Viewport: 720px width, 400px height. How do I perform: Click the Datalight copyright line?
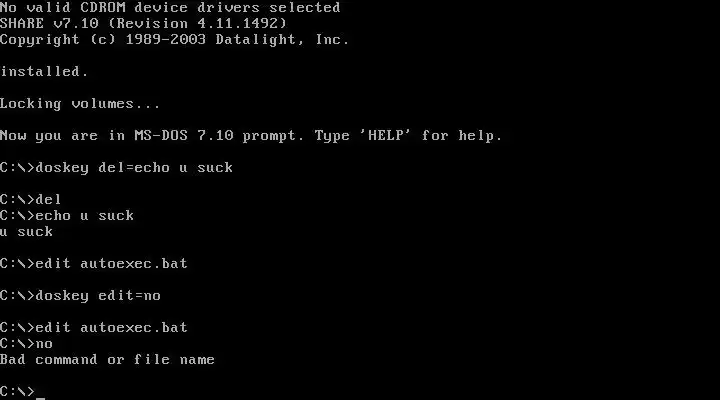coord(174,39)
